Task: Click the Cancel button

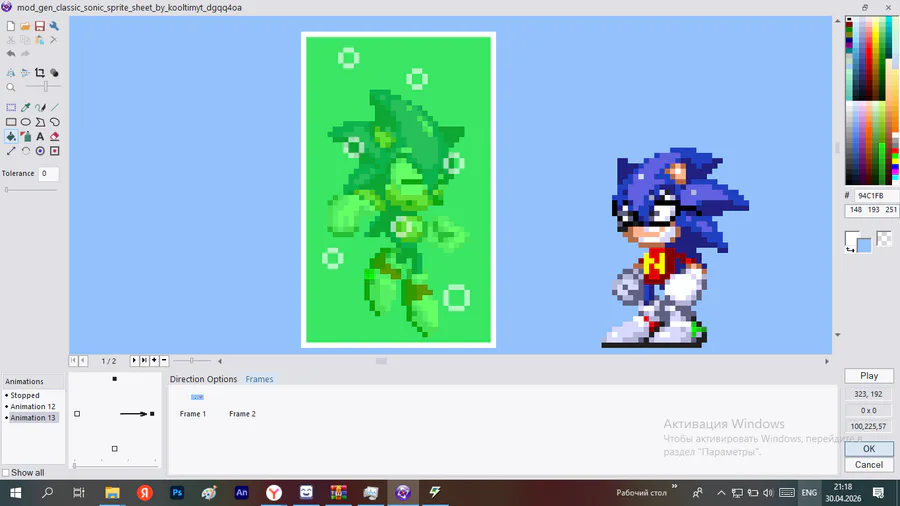Action: [x=868, y=465]
